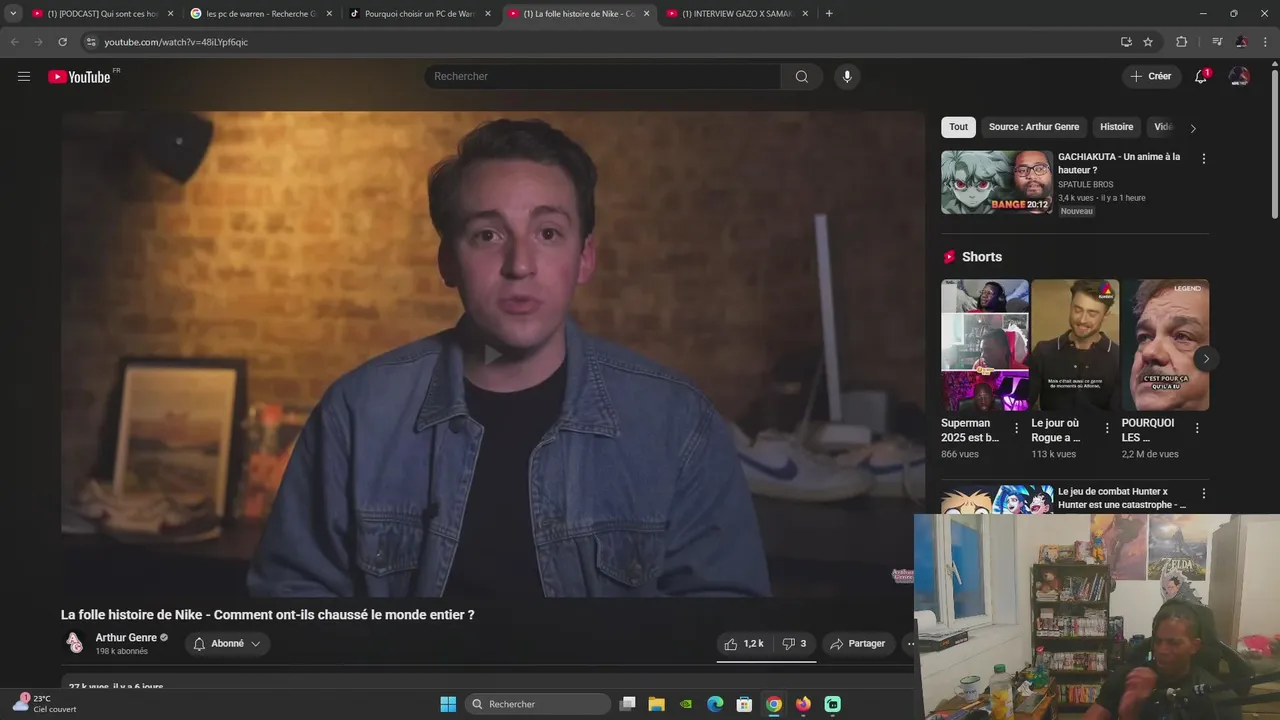1280x720 pixels.
Task: Open GACHIAKUTA video title link
Action: coord(1119,163)
